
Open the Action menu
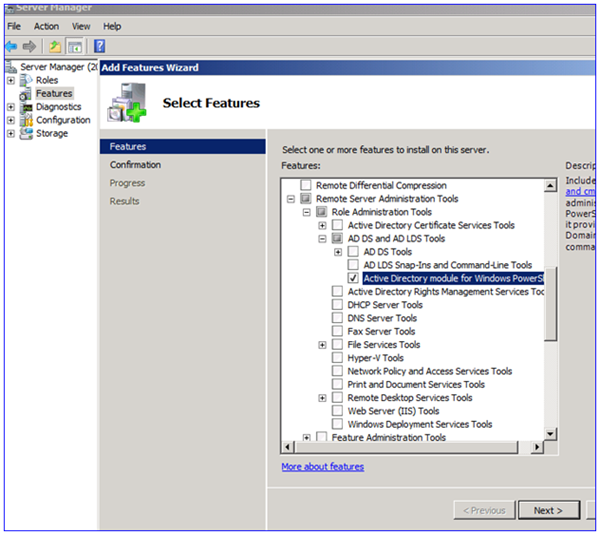pos(46,26)
